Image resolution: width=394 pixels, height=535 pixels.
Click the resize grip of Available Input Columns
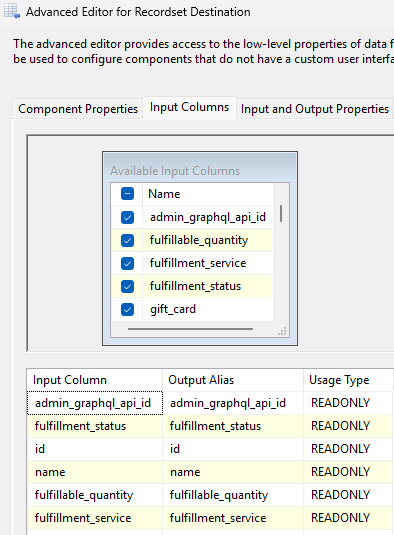click(x=282, y=331)
